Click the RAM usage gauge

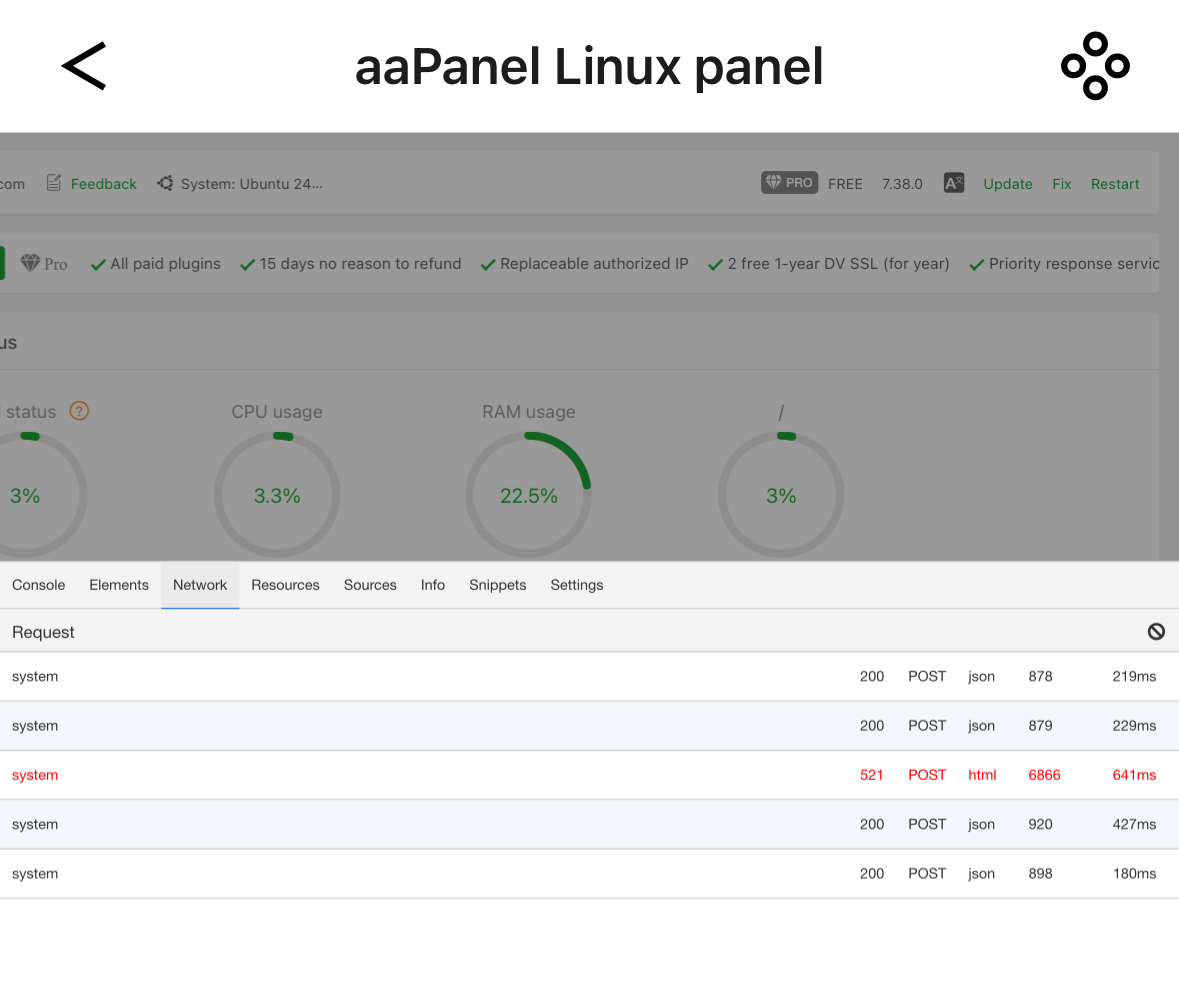point(528,495)
